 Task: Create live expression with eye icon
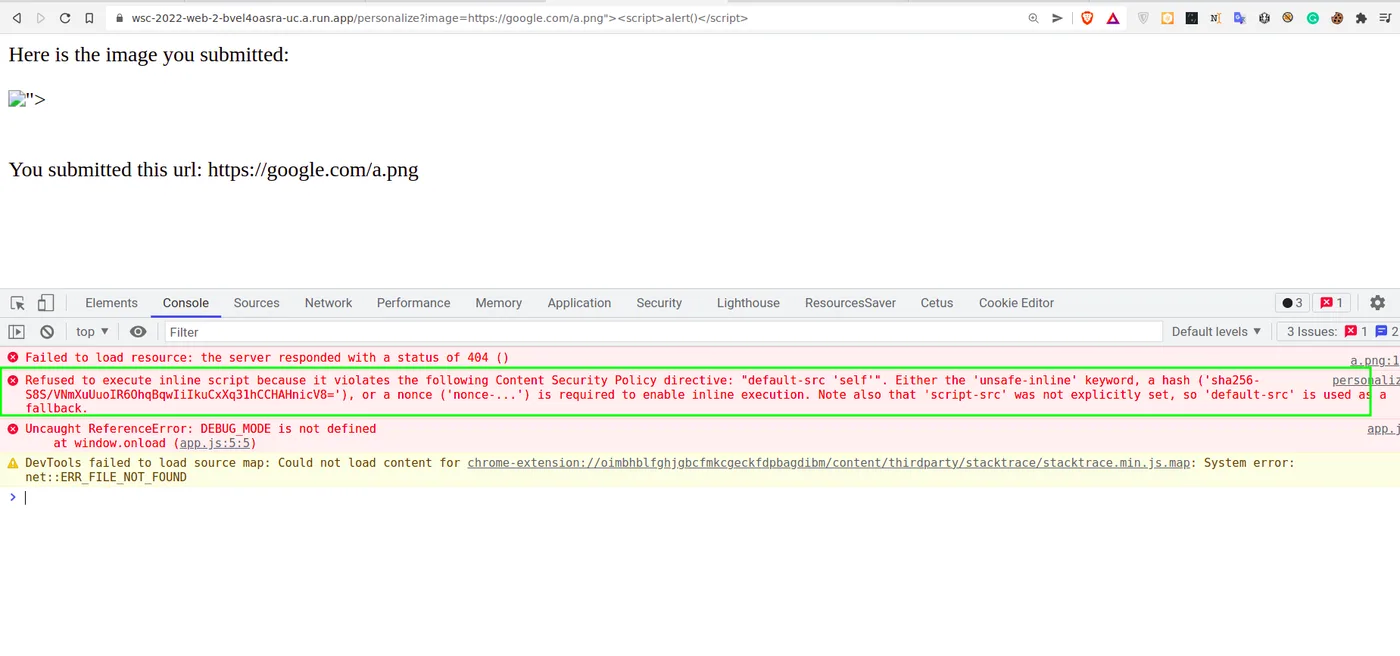pyautogui.click(x=138, y=332)
